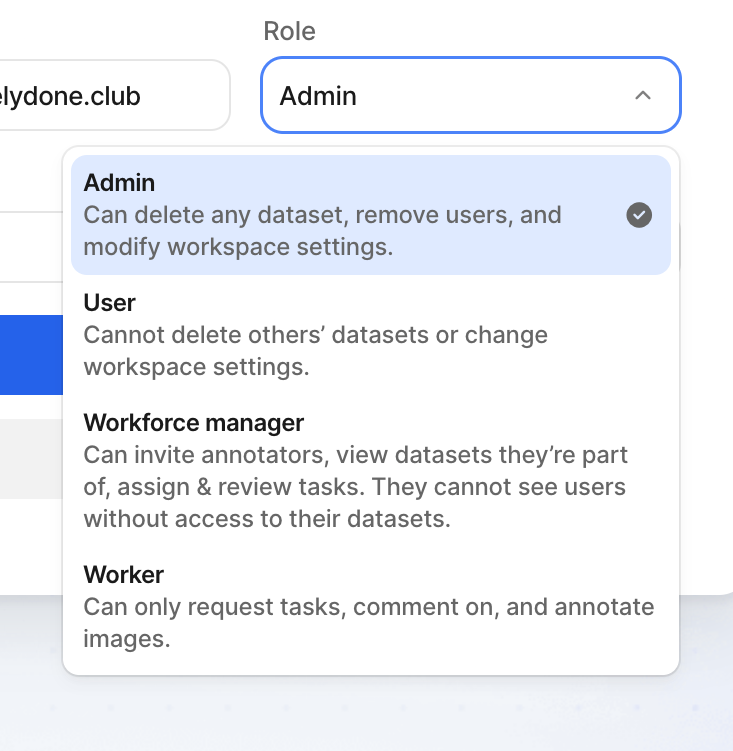Click the chevron arrow in Role dropdown
This screenshot has height=751, width=733.
pos(643,96)
